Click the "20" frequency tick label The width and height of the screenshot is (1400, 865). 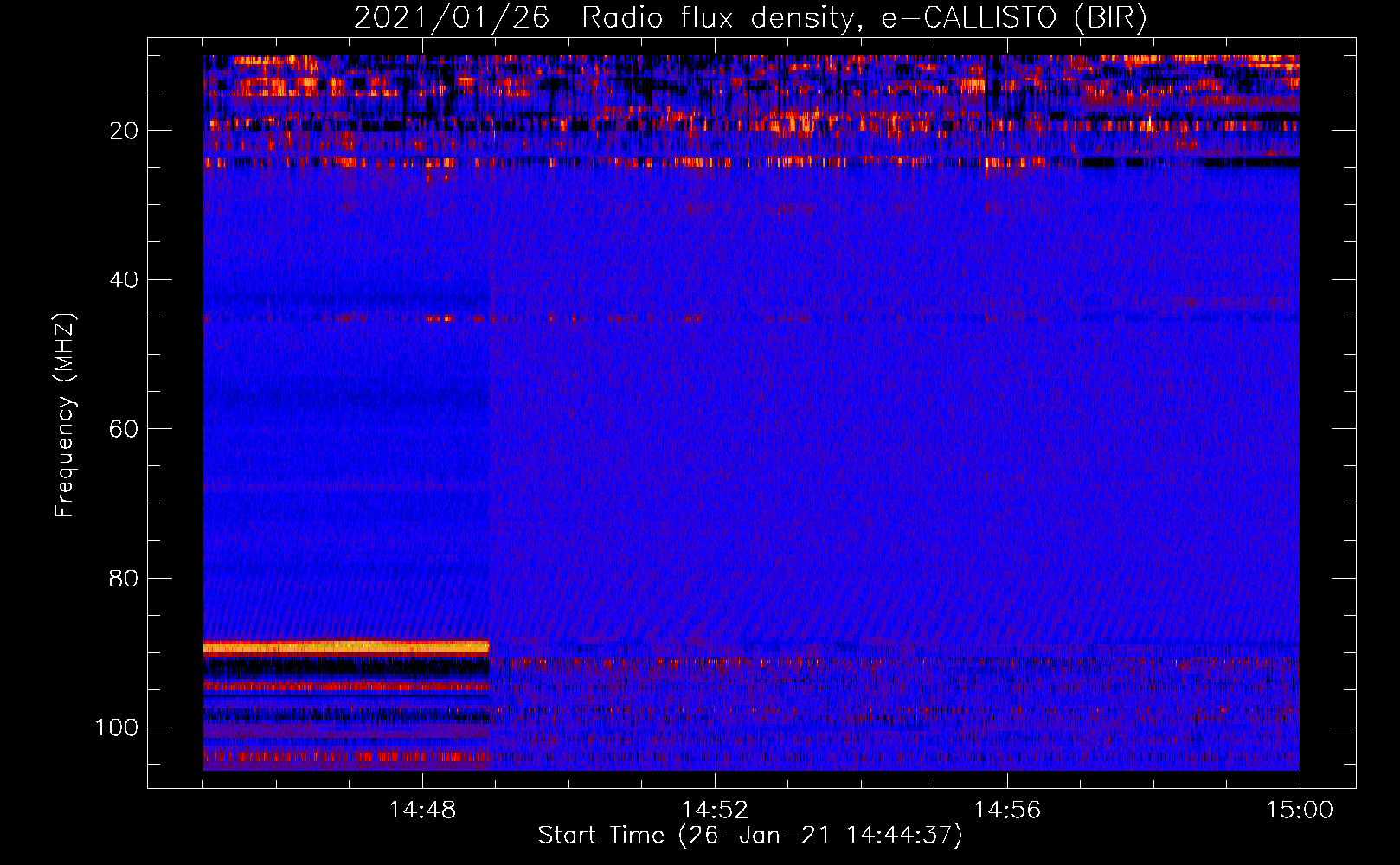click(124, 131)
